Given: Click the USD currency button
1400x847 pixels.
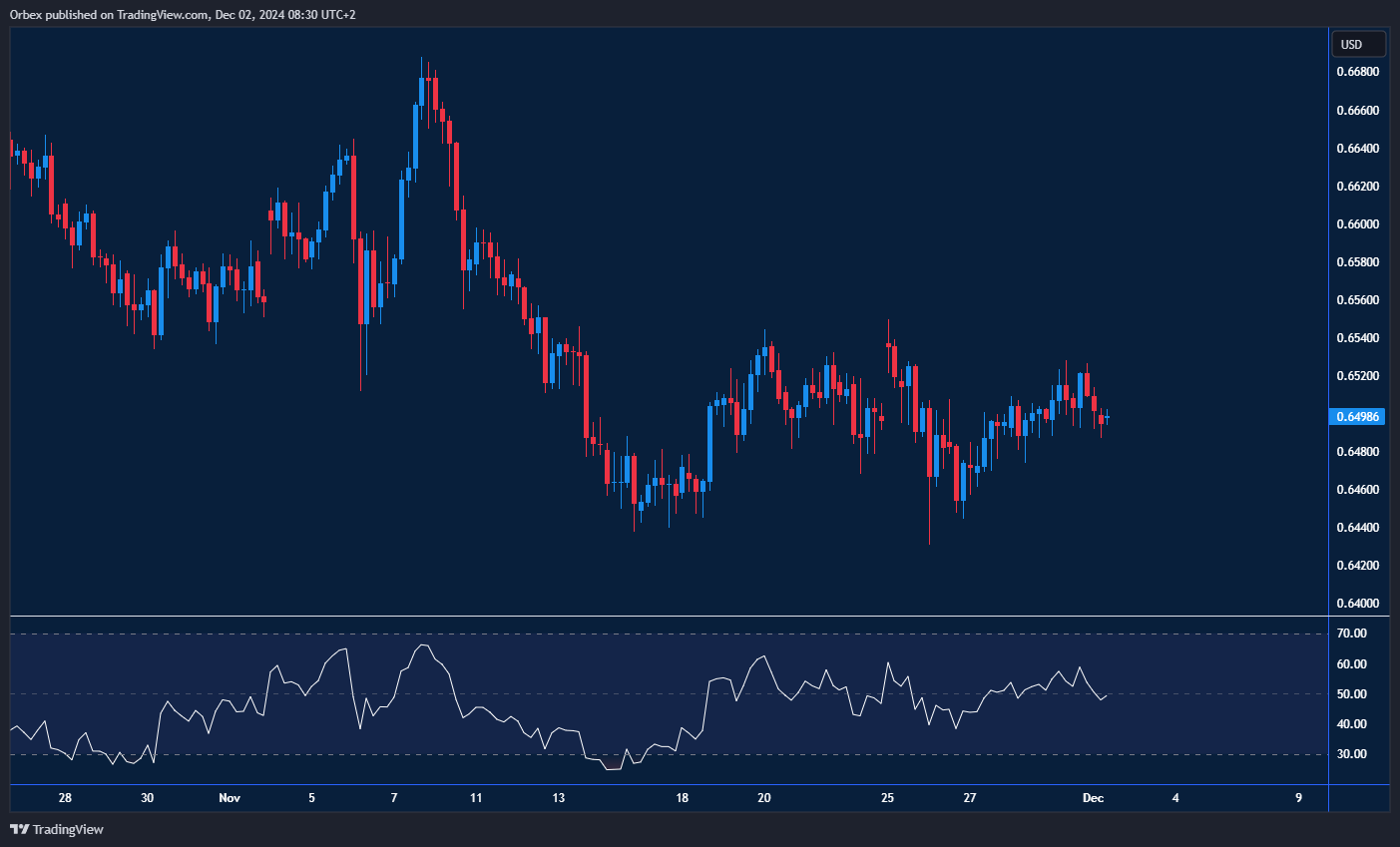Looking at the screenshot, I should click(1358, 43).
